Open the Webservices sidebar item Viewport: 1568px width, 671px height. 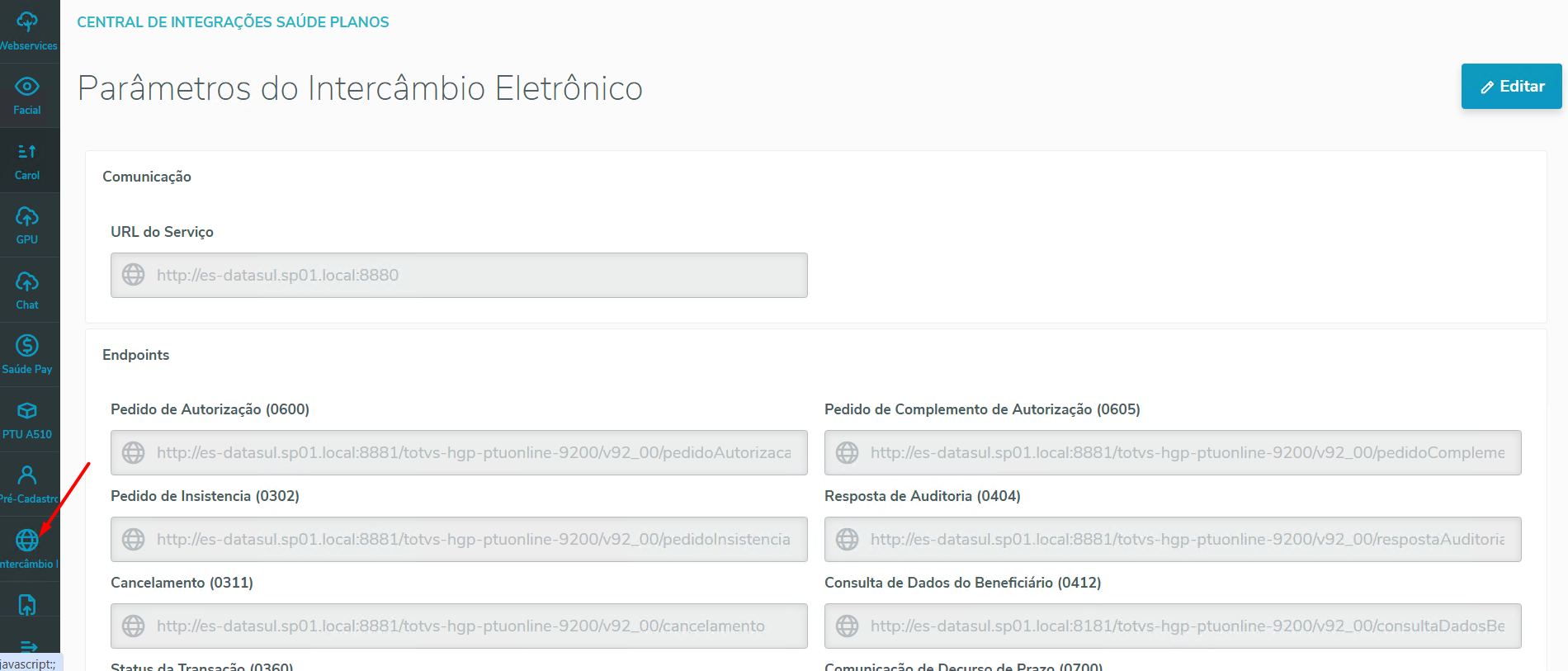point(28,30)
